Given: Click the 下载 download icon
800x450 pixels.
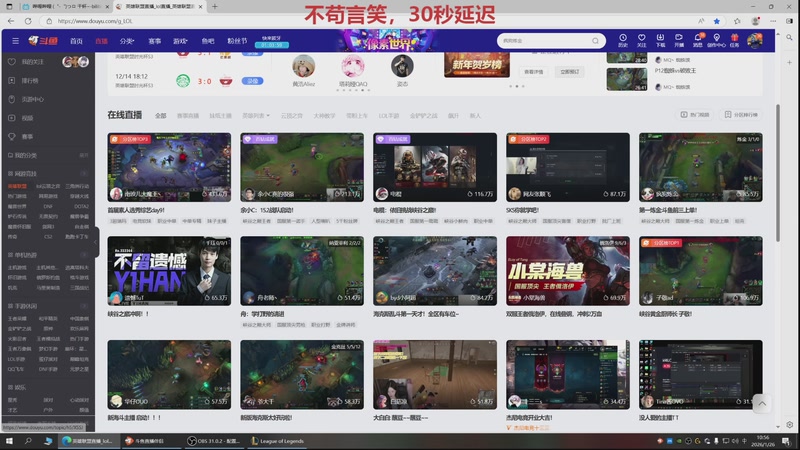Looking at the screenshot, I should 660,41.
